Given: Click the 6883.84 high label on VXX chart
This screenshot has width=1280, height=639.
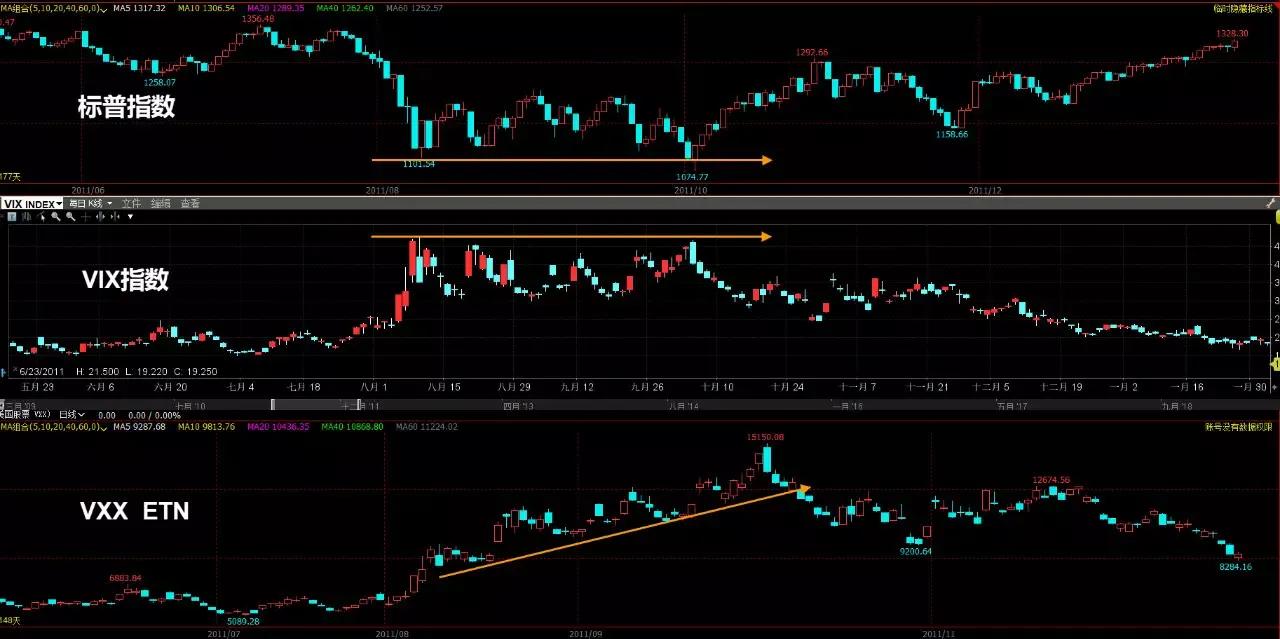Looking at the screenshot, I should point(125,578).
